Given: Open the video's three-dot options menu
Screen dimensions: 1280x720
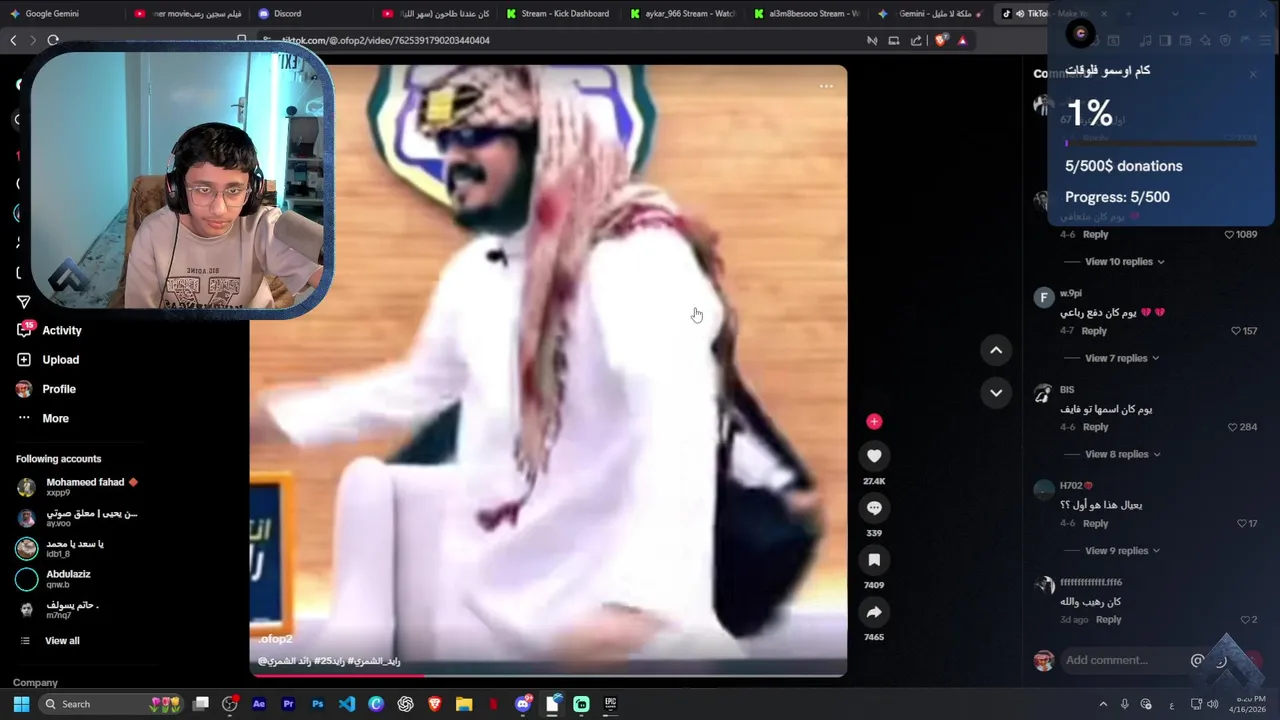Looking at the screenshot, I should [x=826, y=86].
